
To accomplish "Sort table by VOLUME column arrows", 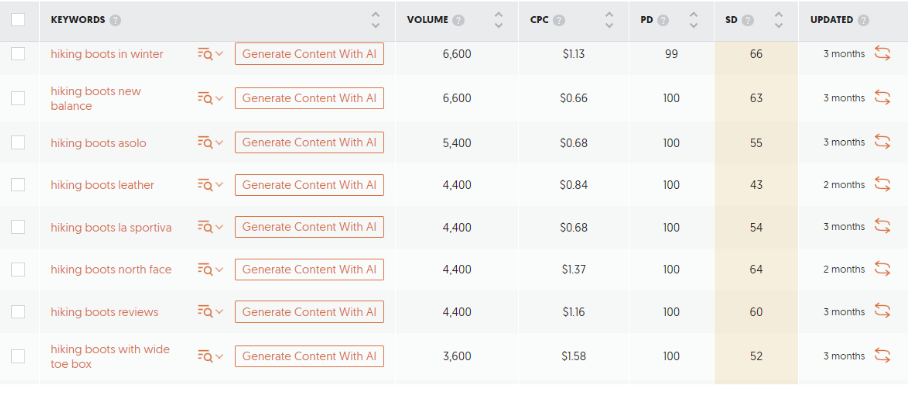I will tap(498, 20).
